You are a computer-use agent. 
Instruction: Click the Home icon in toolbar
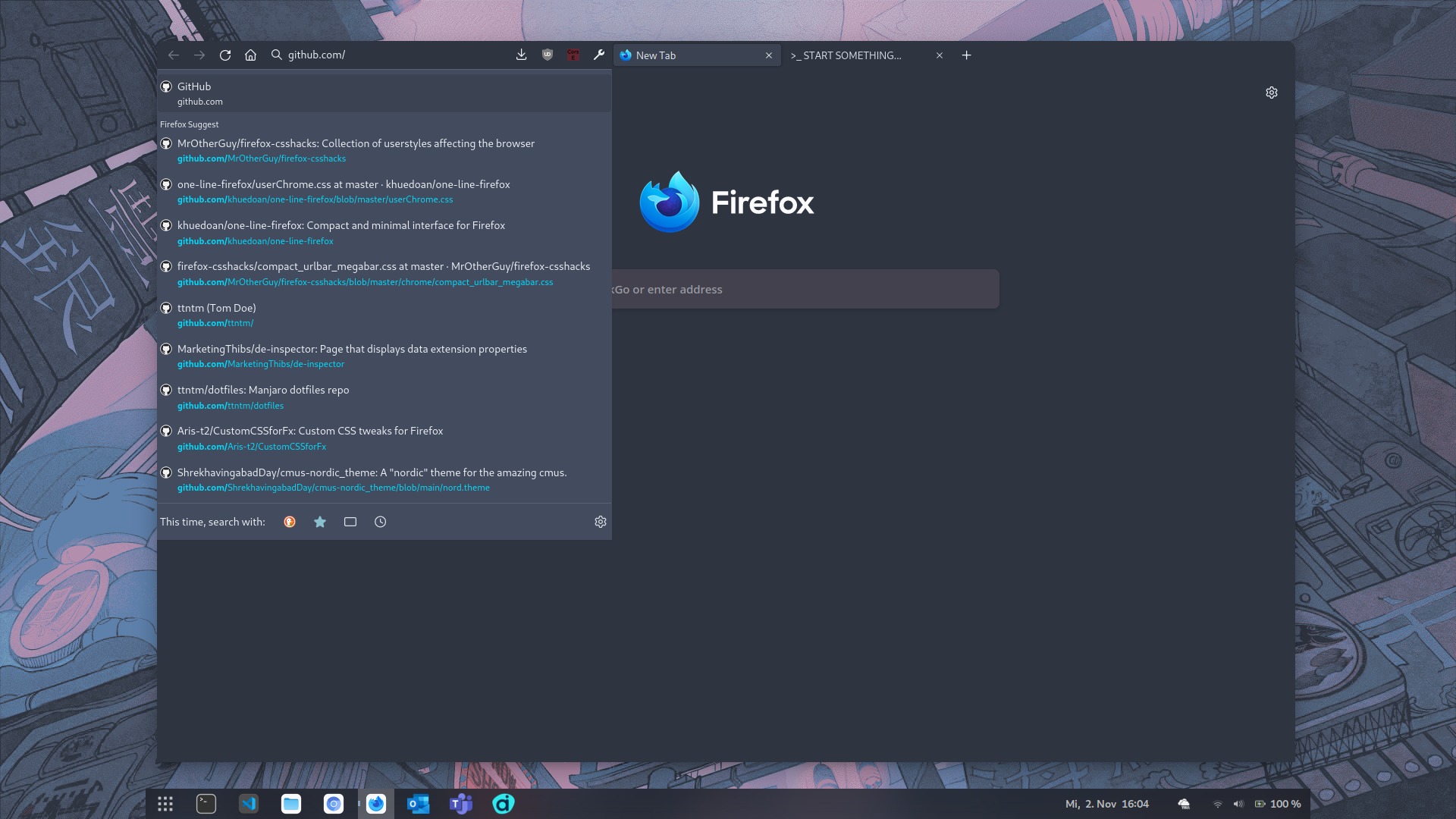coord(251,55)
